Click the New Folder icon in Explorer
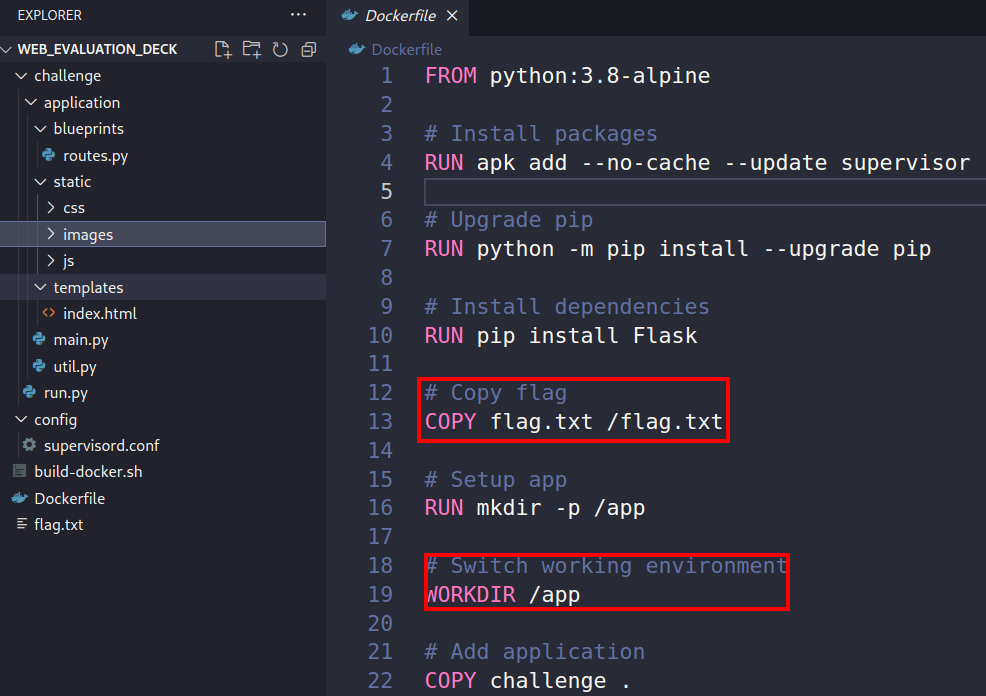This screenshot has height=696, width=986. coord(251,49)
